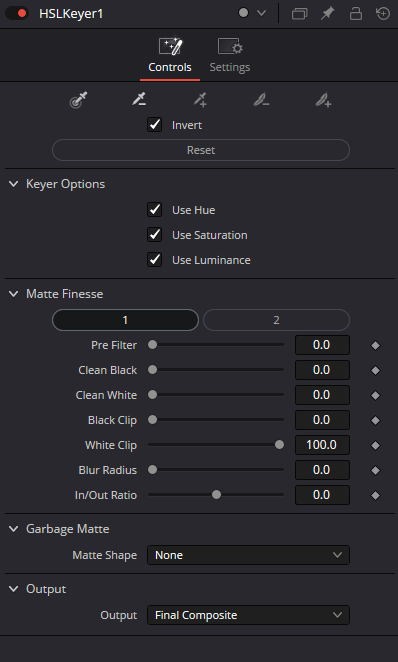Click the HSLKeyer1 node name
The height and width of the screenshot is (662, 398).
71,14
